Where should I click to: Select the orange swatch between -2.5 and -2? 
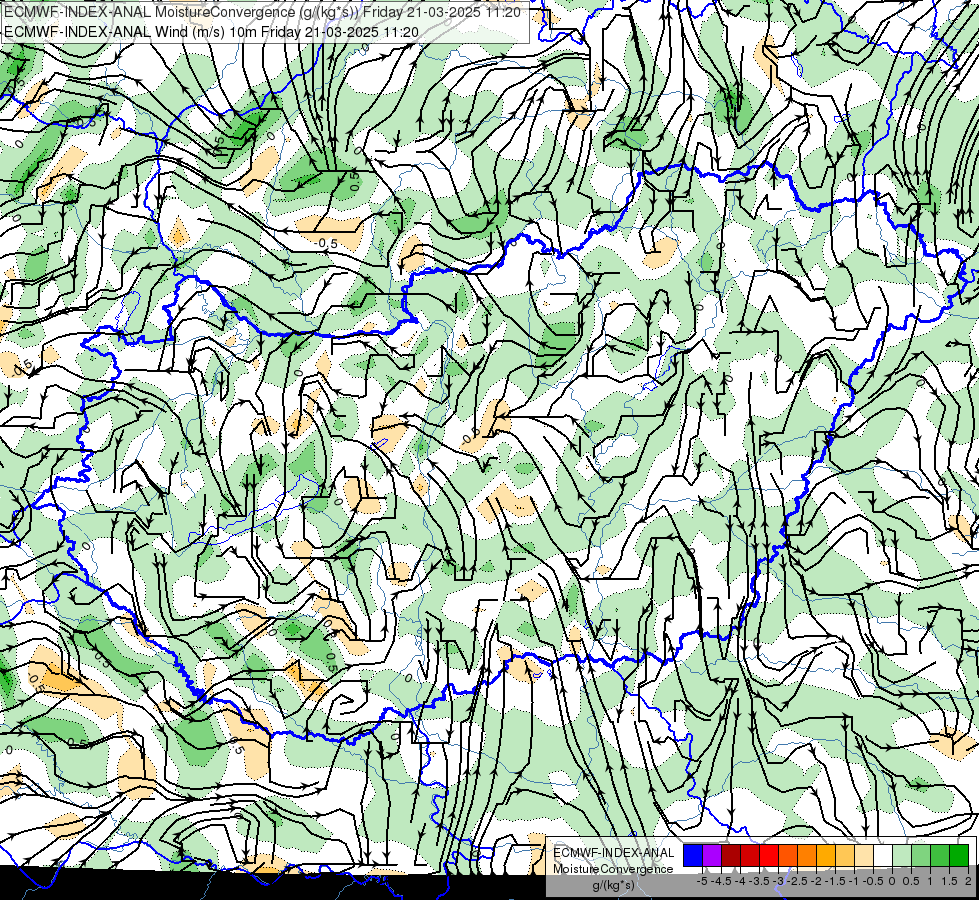807,855
